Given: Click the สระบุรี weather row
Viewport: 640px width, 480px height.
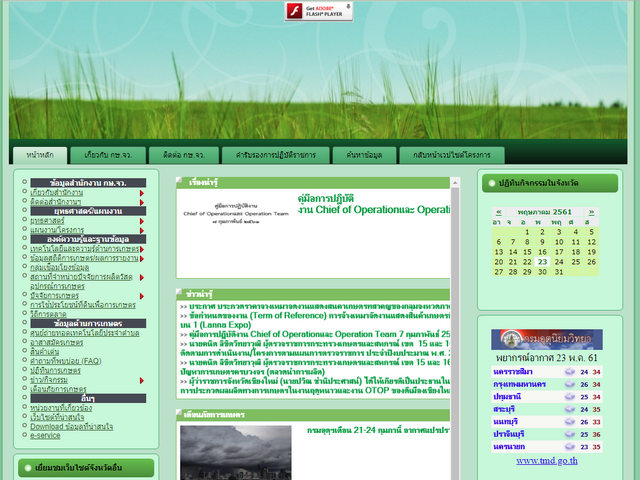Looking at the screenshot, I should pos(547,409).
